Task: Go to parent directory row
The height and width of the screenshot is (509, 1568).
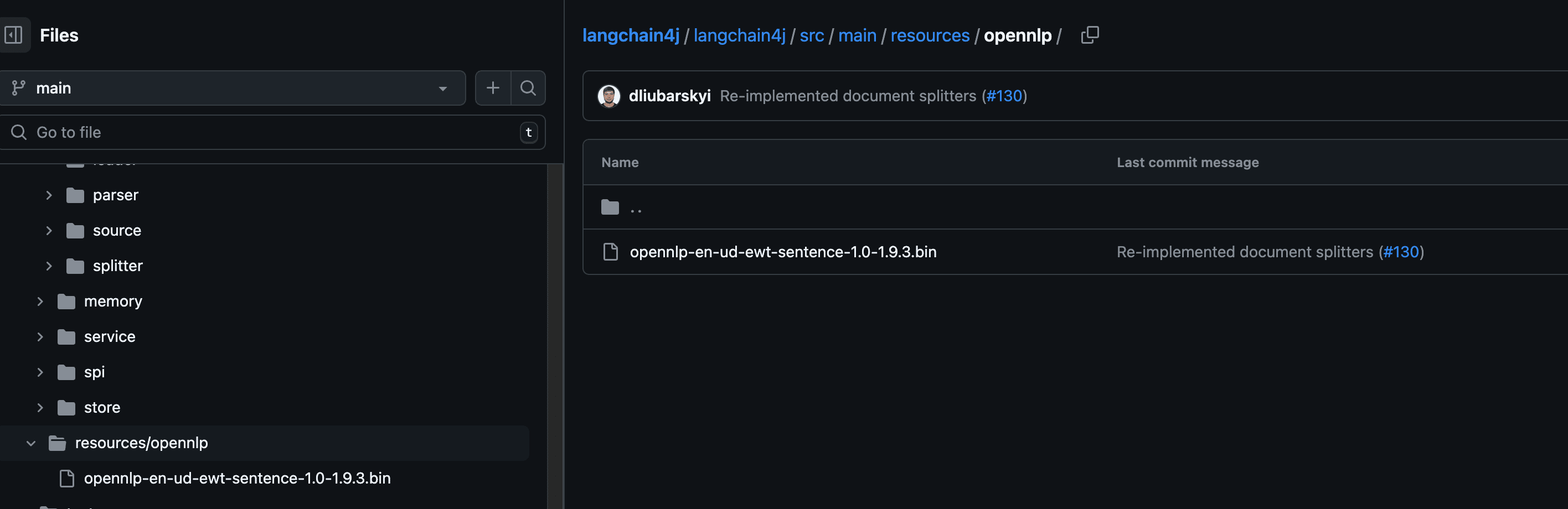Action: (1075, 207)
